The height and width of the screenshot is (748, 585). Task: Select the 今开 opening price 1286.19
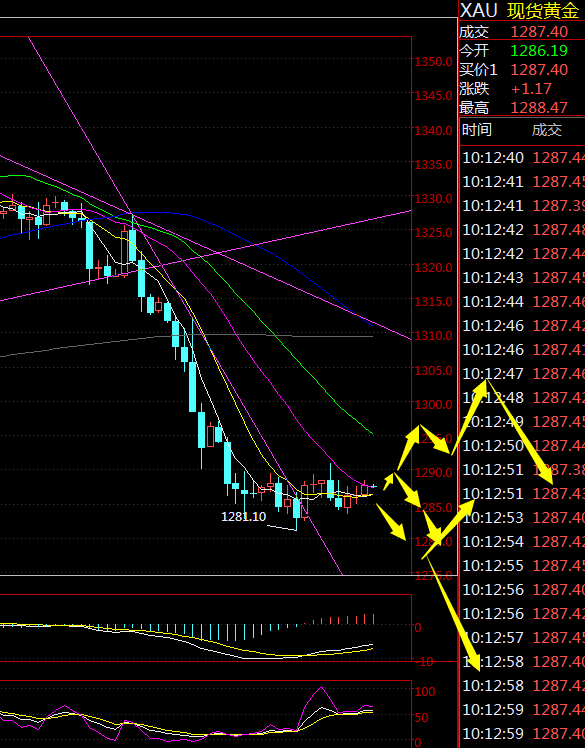click(539, 51)
